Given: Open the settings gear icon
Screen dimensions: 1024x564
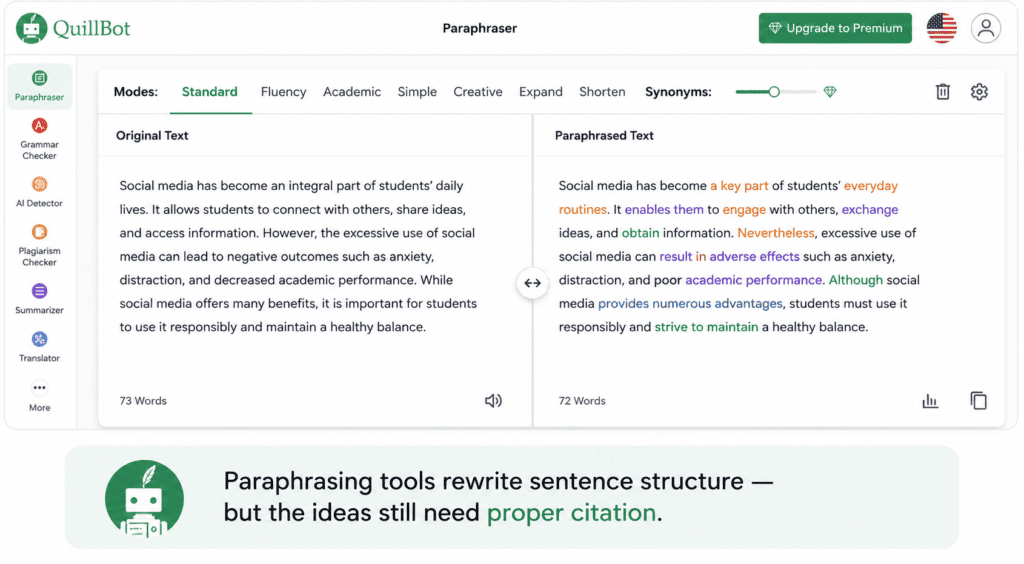Looking at the screenshot, I should pos(979,91).
